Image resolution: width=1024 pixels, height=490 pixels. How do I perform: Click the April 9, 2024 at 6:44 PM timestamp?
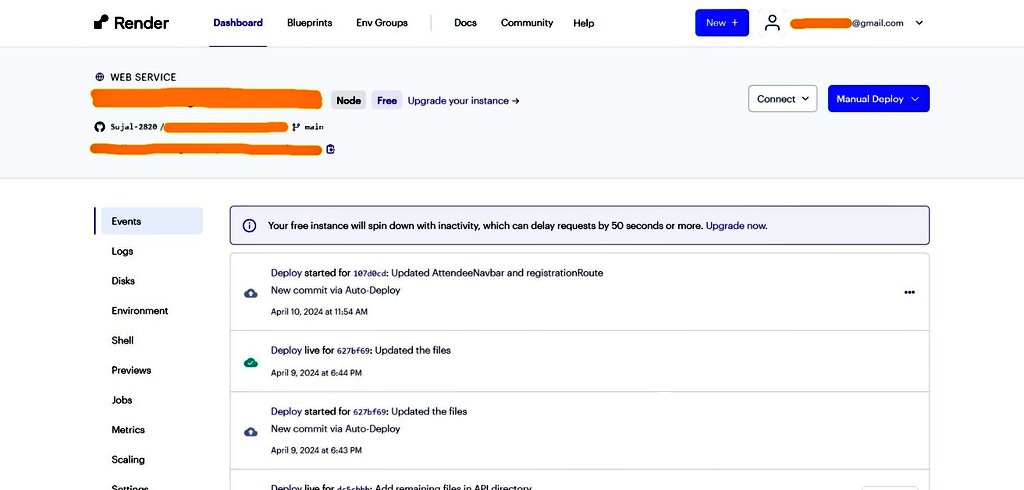click(316, 373)
